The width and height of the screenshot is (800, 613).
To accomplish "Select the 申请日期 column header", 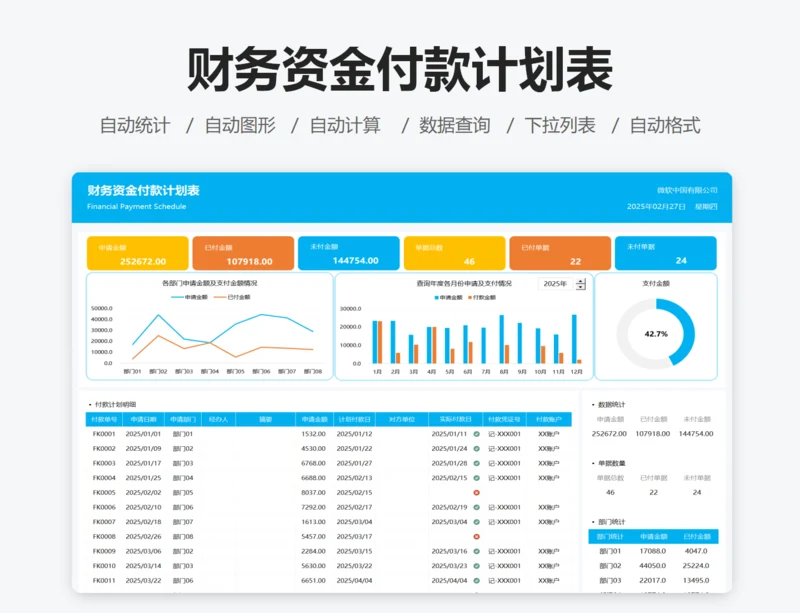I will (143, 419).
